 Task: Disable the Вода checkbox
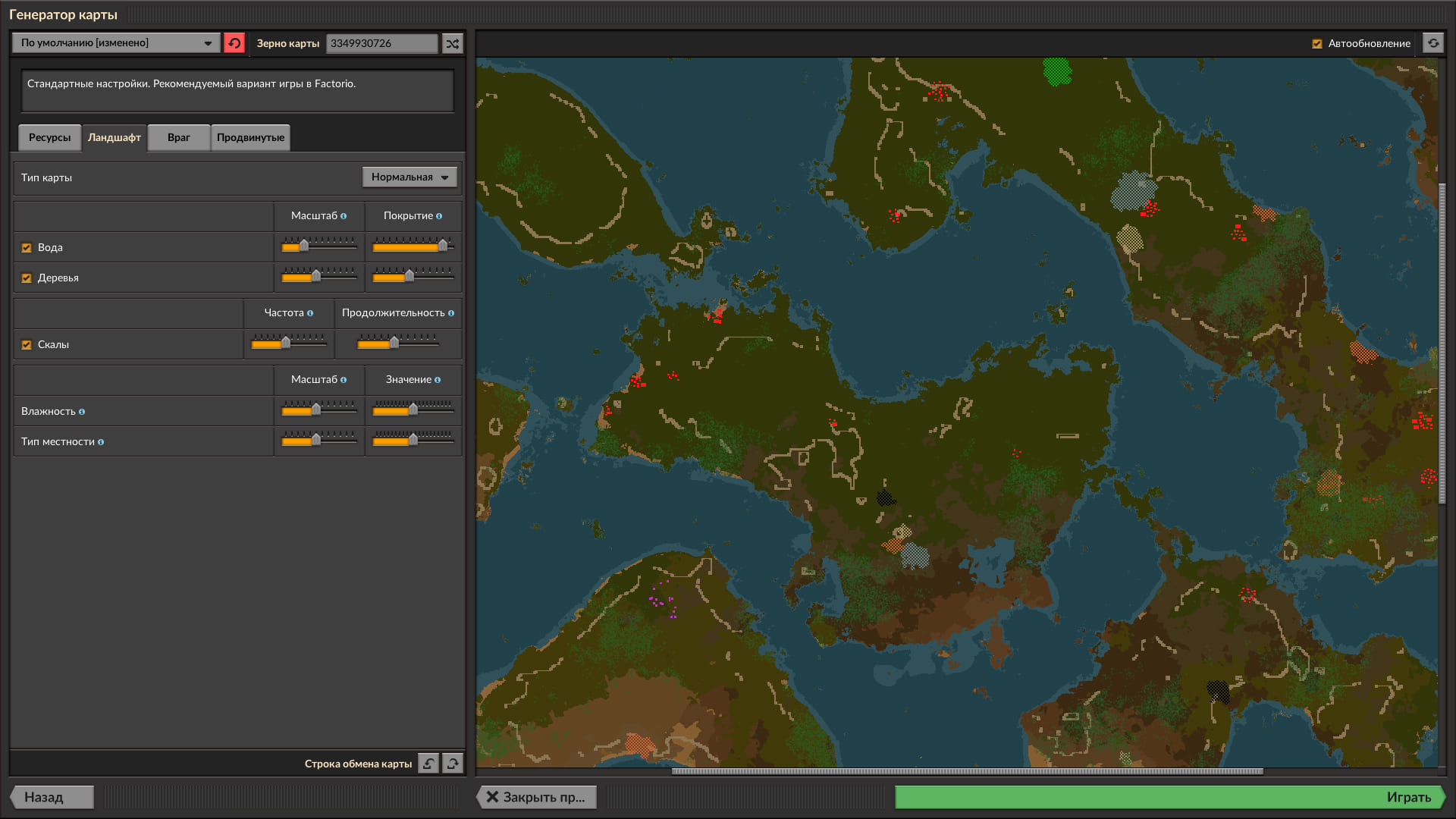click(x=27, y=248)
